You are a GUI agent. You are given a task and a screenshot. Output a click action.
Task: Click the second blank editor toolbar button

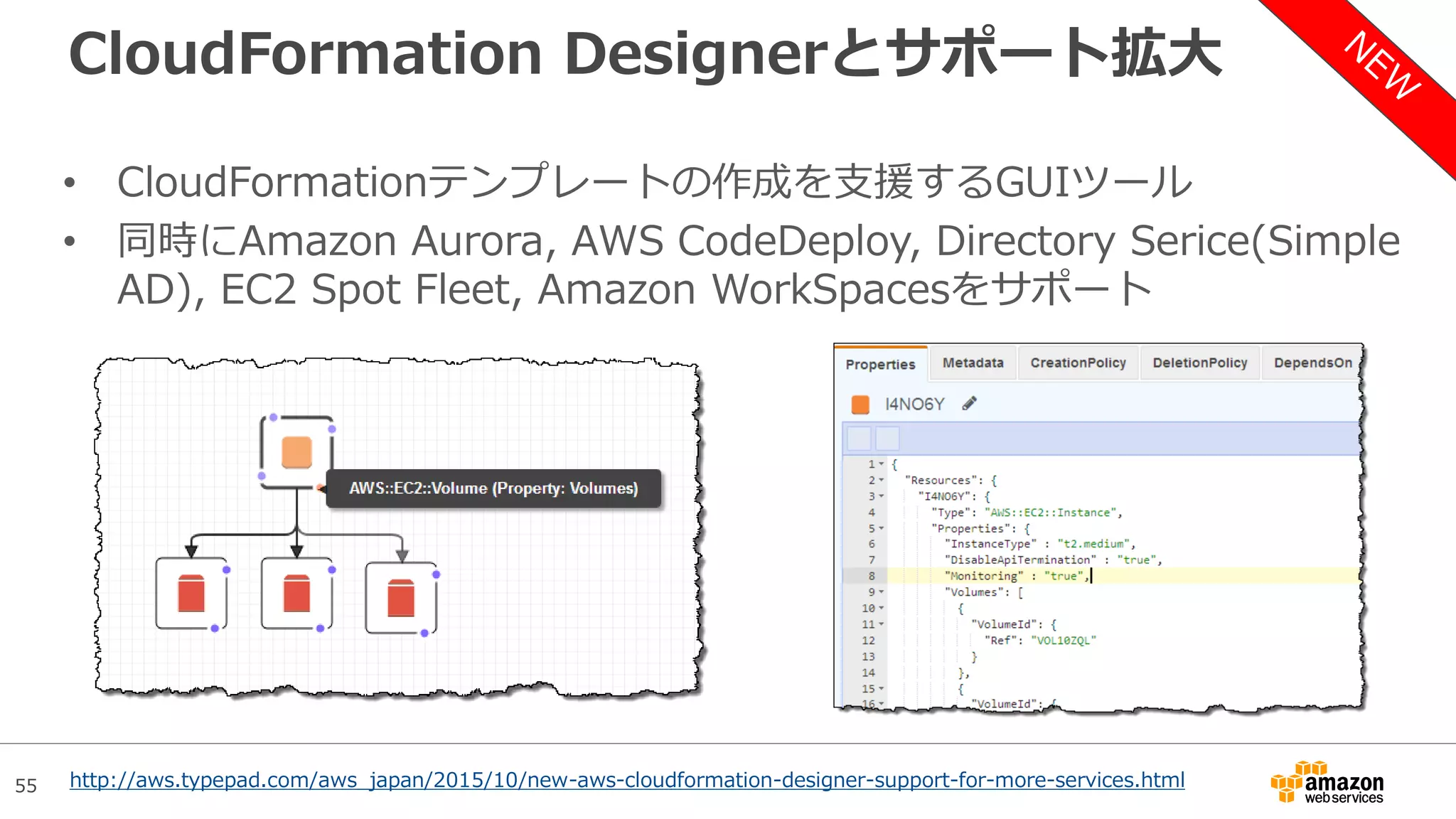click(887, 439)
